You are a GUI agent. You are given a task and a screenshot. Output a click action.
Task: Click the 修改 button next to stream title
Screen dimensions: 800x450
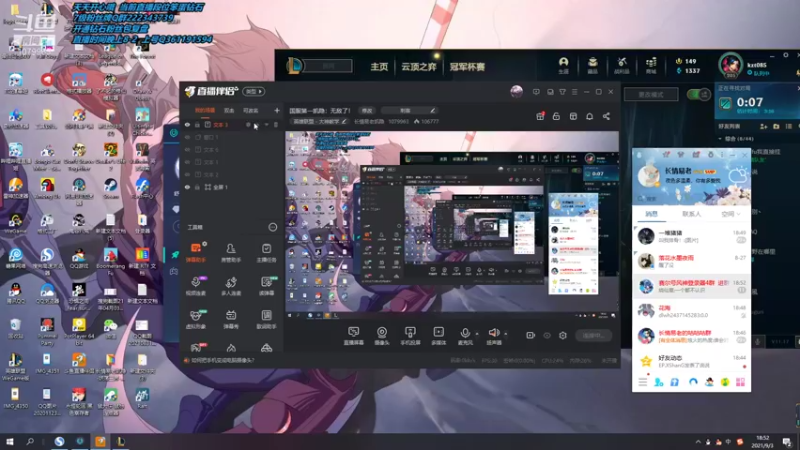tap(367, 110)
